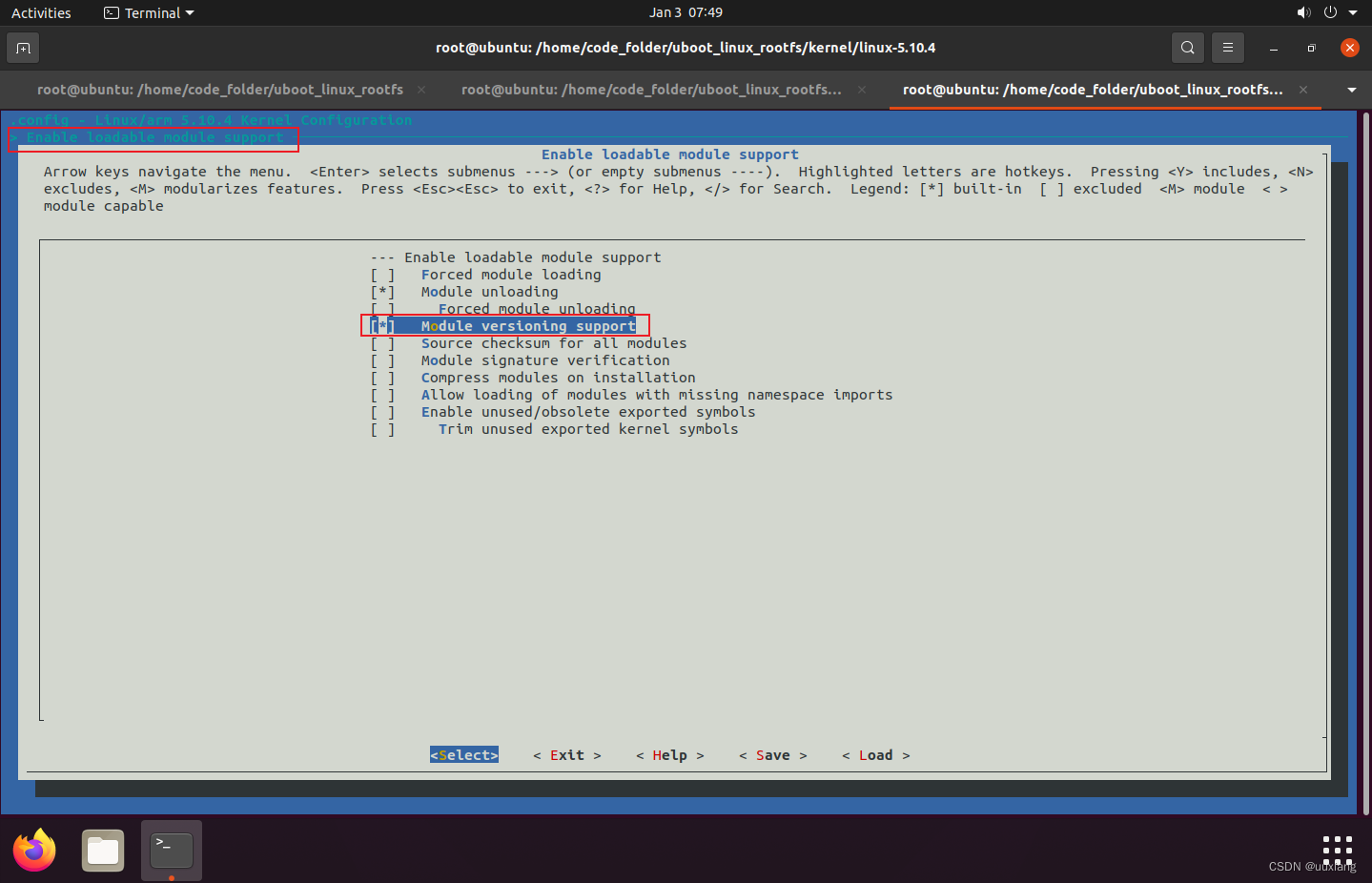Screen dimensions: 1372x883
Task: Close the terminal window
Action: tap(1350, 48)
